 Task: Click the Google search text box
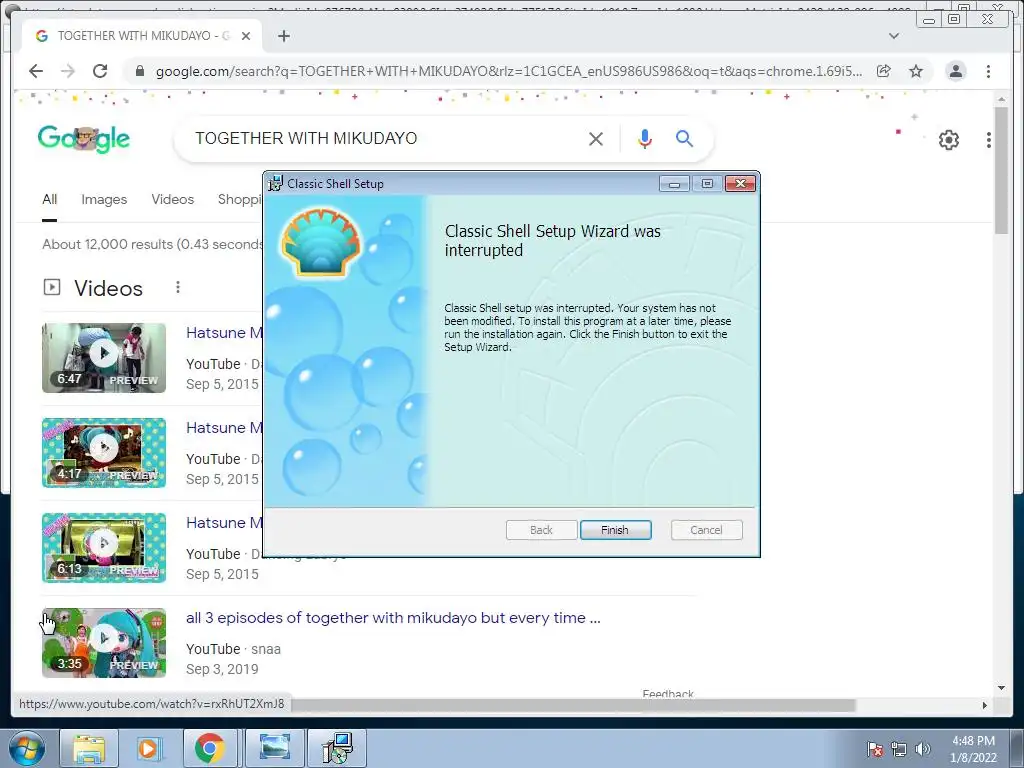click(385, 138)
